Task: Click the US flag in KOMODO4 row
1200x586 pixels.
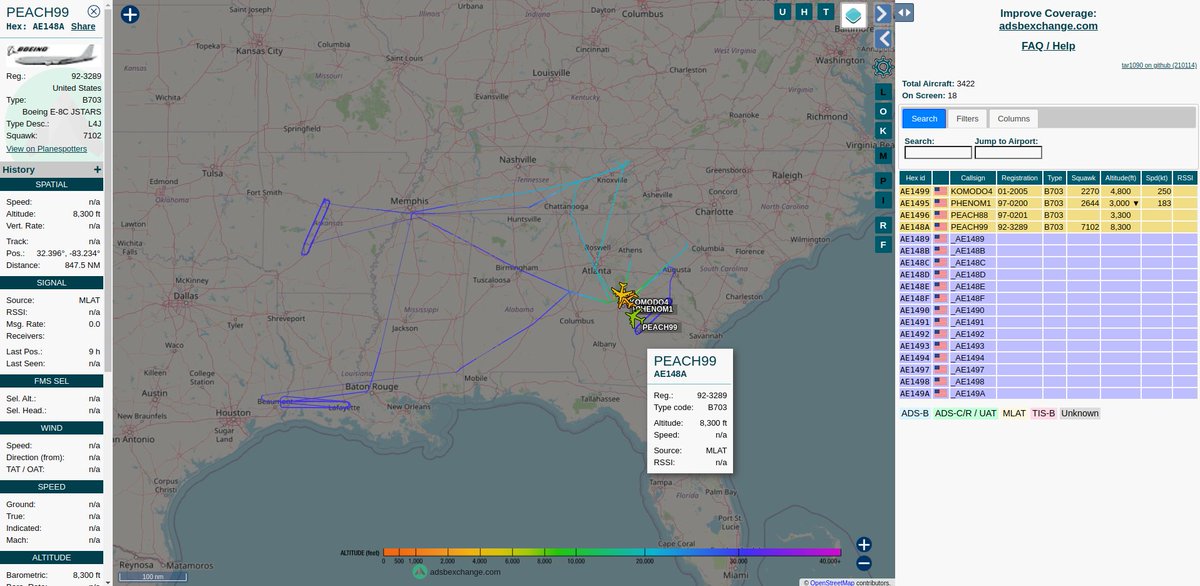Action: [939, 191]
